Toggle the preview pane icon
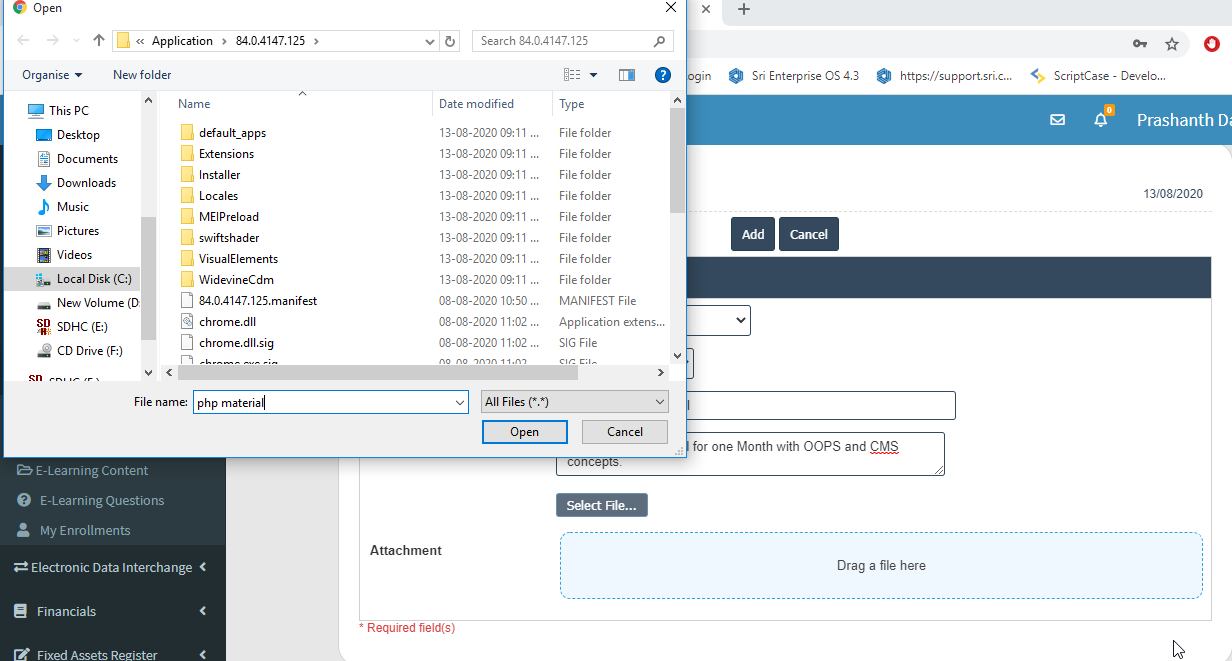 pyautogui.click(x=627, y=75)
